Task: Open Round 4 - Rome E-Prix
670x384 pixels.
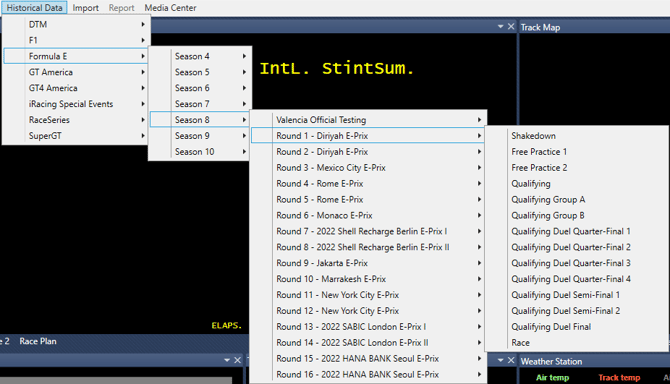Action: click(368, 184)
